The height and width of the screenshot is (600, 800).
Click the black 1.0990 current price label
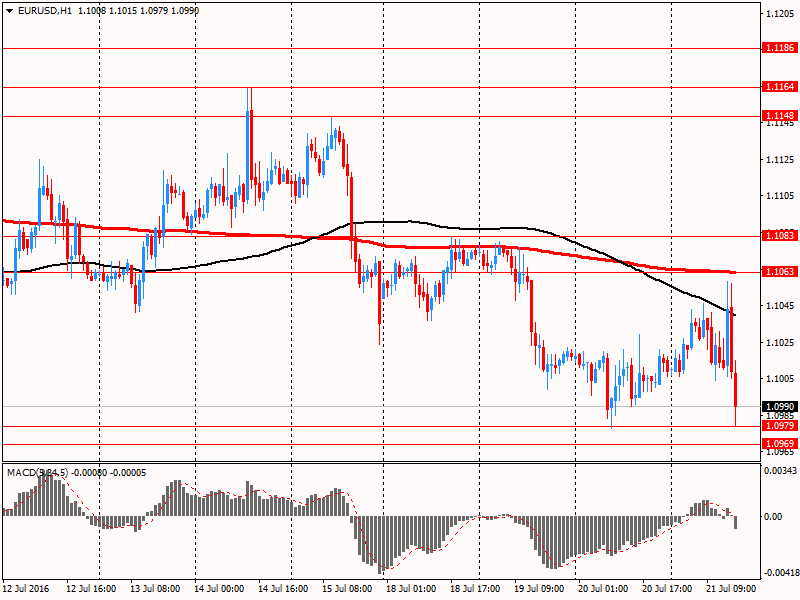pyautogui.click(x=779, y=407)
